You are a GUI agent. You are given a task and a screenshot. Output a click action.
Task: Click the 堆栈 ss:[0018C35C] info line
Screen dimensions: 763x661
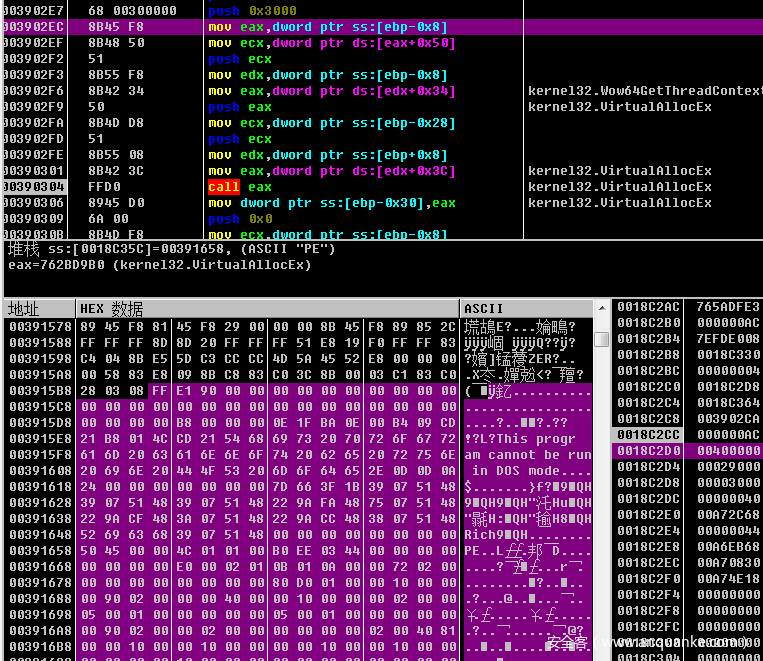pos(170,249)
